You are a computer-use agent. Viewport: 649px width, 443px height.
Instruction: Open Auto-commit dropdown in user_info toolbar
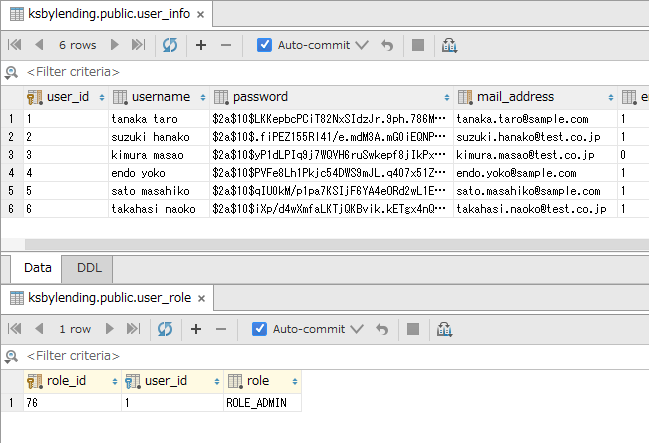pos(362,45)
